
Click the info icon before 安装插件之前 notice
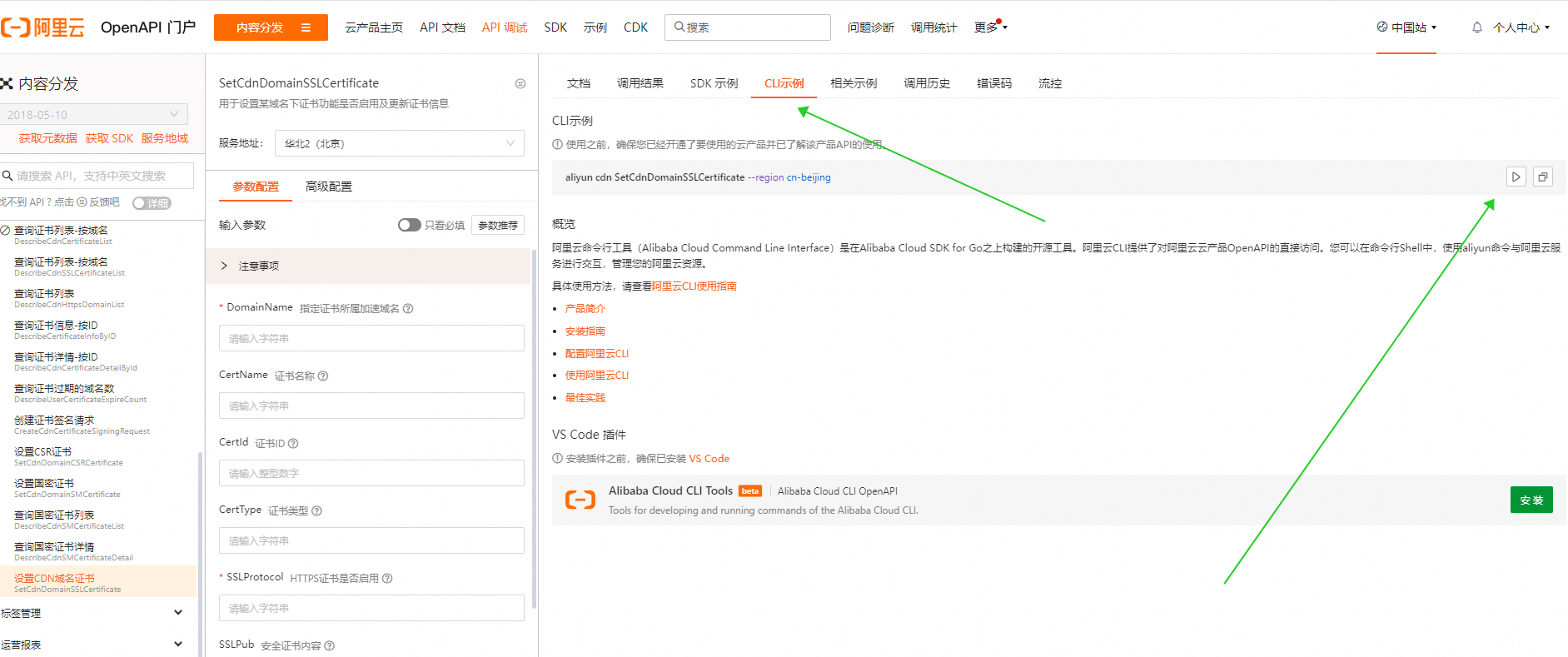[557, 458]
